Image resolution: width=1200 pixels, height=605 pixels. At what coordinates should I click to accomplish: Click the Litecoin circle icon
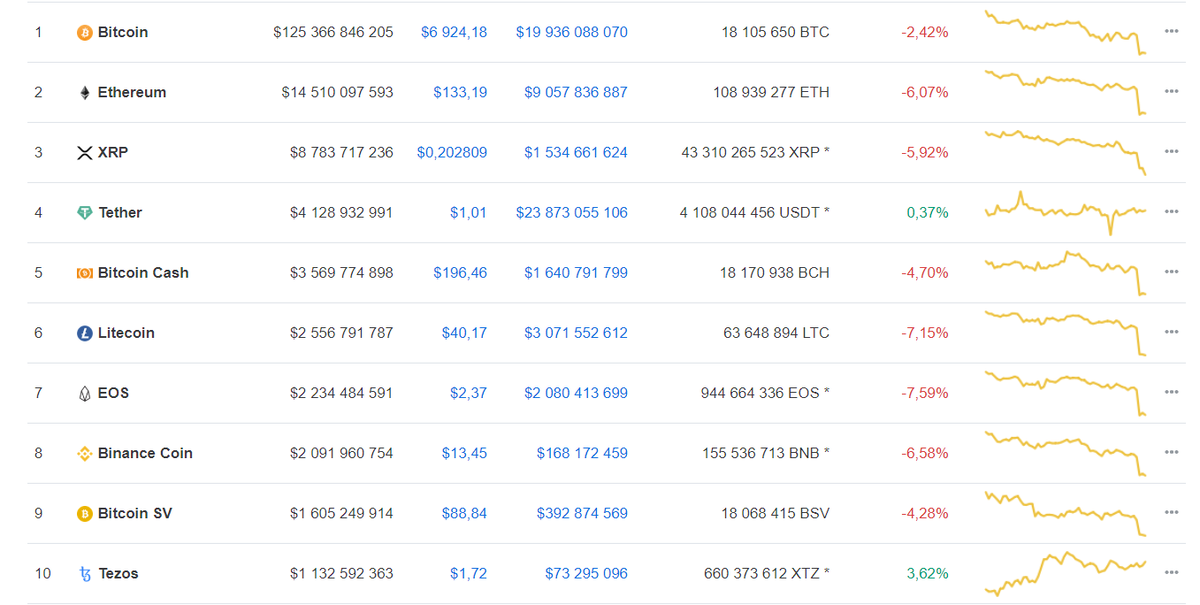point(84,332)
